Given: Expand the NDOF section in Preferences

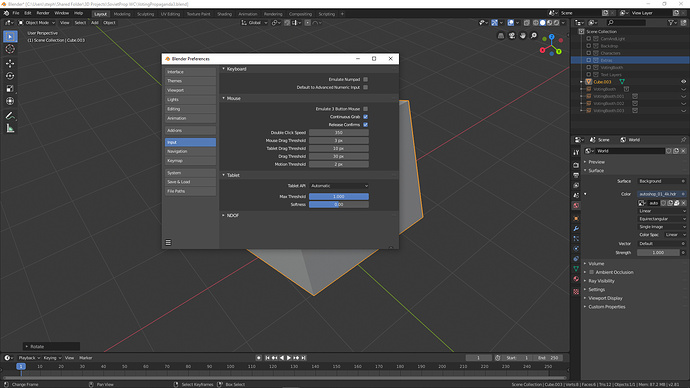Looking at the screenshot, I should click(224, 216).
